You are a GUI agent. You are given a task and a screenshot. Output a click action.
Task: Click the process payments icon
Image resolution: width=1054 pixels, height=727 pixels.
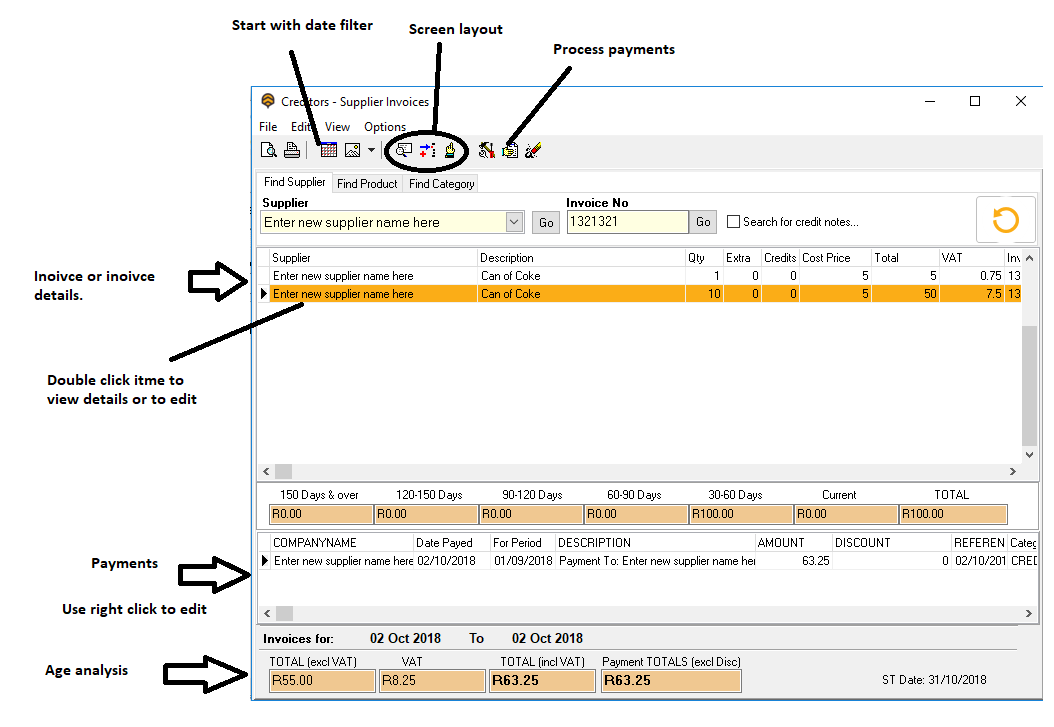pos(510,151)
